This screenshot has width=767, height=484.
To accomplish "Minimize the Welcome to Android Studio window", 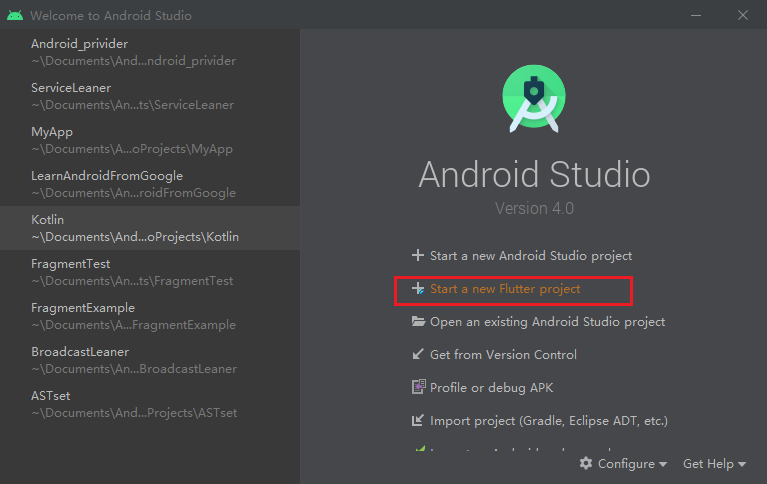I will [x=696, y=15].
